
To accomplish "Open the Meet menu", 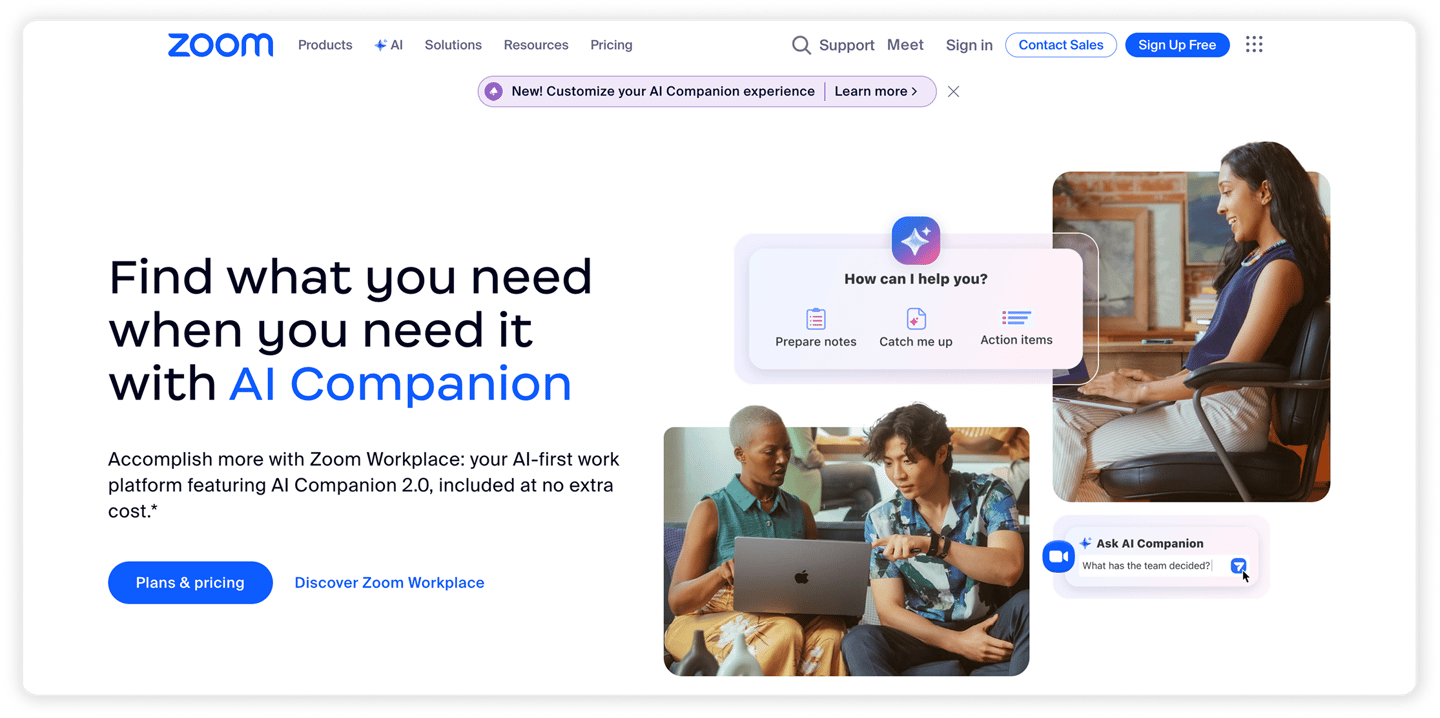I will click(x=905, y=45).
